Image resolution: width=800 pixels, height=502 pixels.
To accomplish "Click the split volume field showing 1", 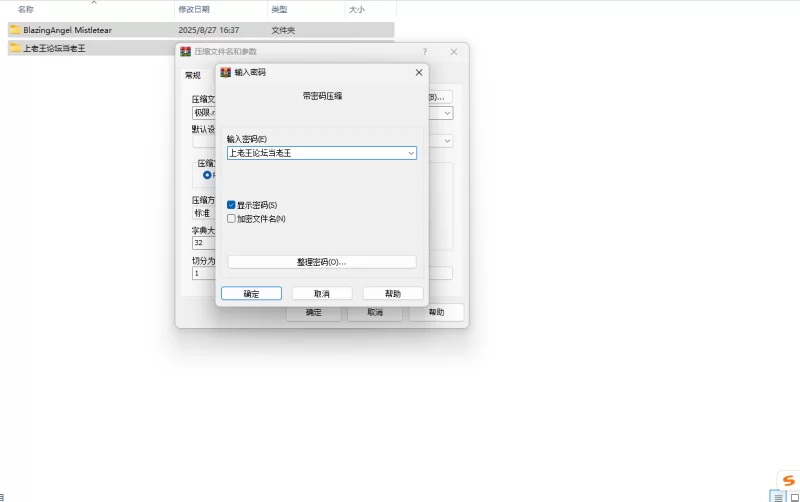I will 204,273.
